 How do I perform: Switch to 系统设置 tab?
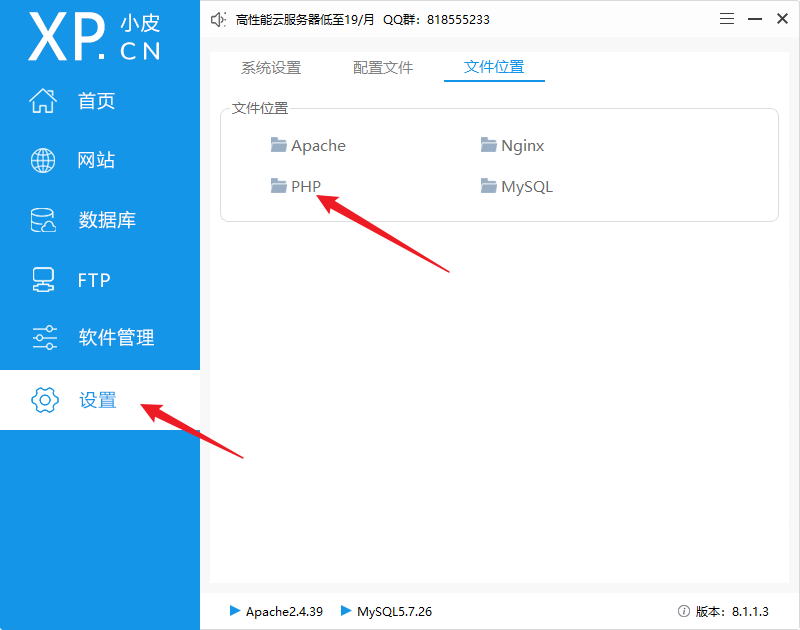271,67
